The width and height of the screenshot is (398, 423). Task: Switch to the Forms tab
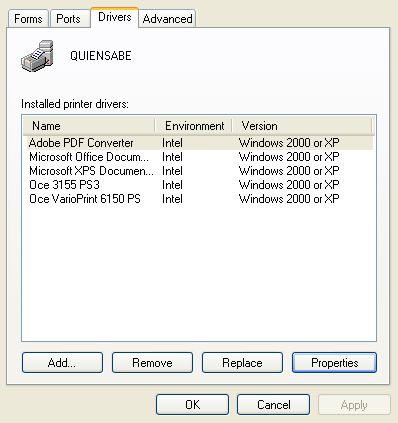coord(28,19)
